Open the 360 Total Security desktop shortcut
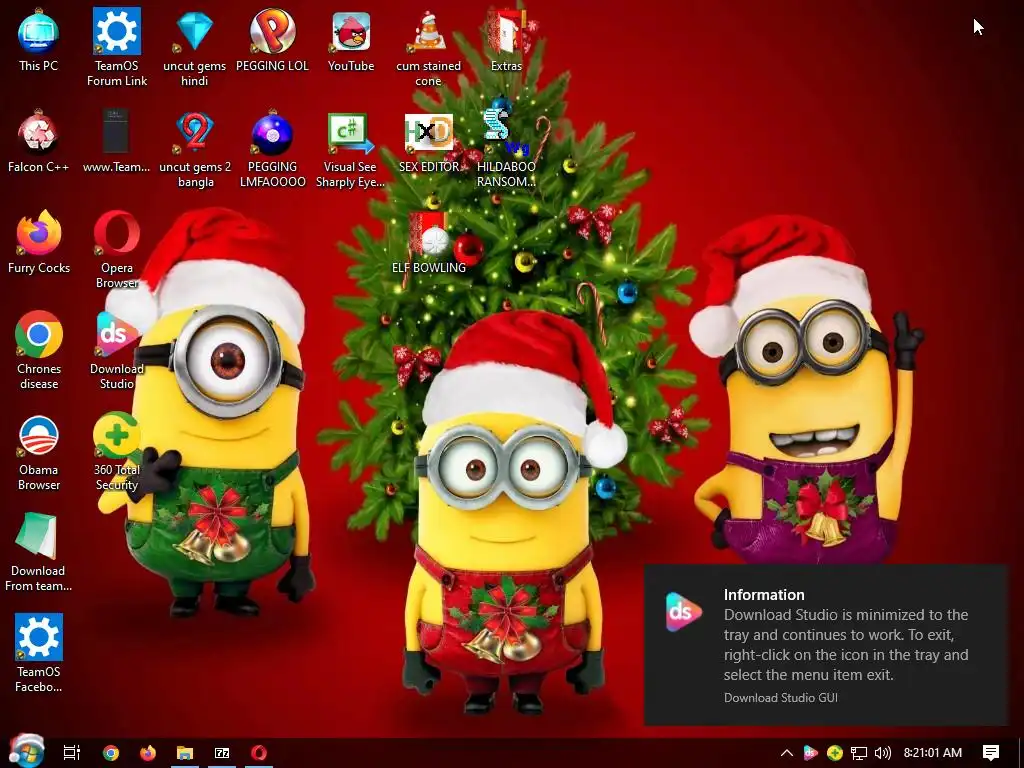This screenshot has width=1024, height=768. pos(116,452)
